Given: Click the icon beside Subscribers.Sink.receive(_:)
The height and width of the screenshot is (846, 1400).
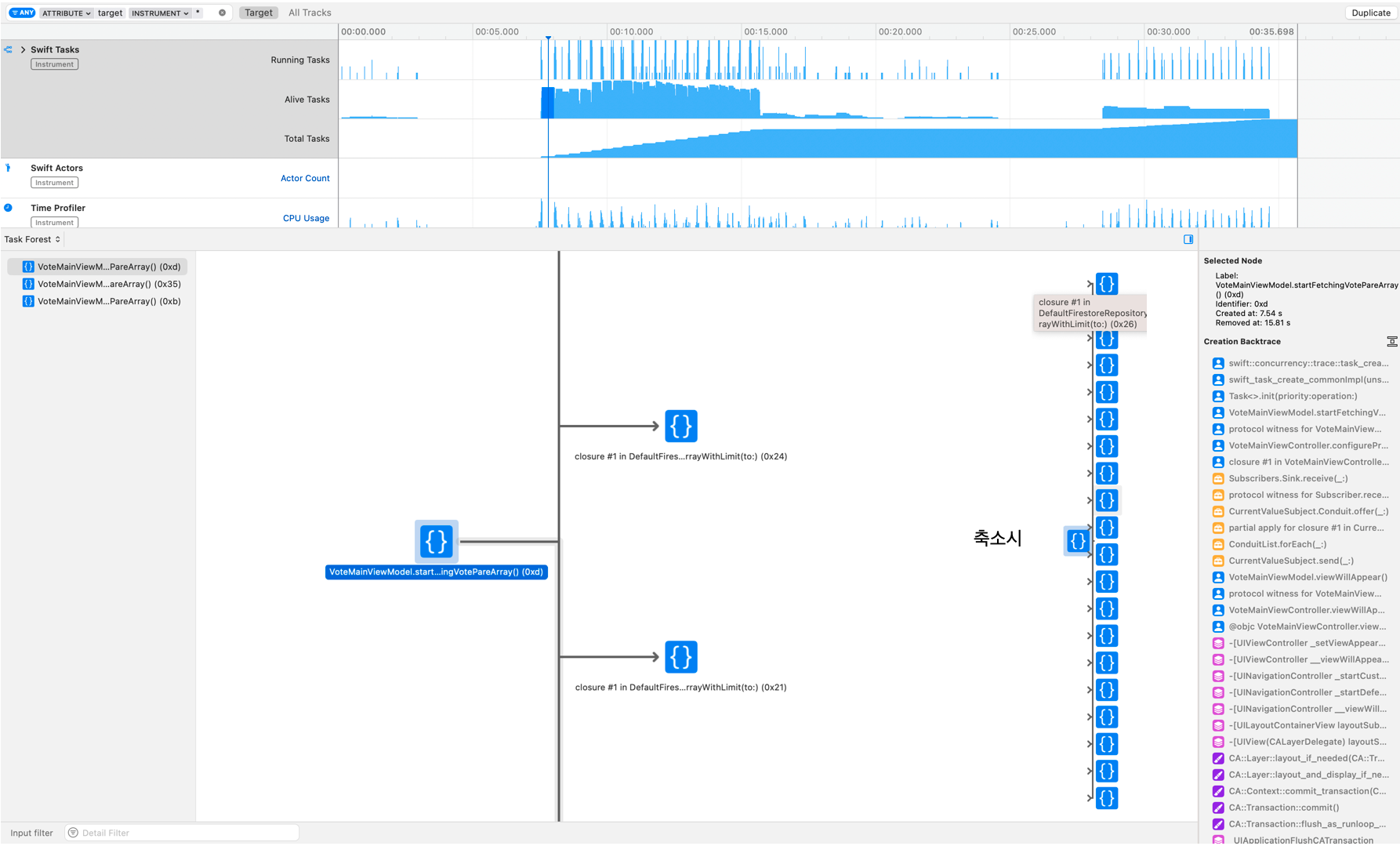Looking at the screenshot, I should pyautogui.click(x=1218, y=478).
